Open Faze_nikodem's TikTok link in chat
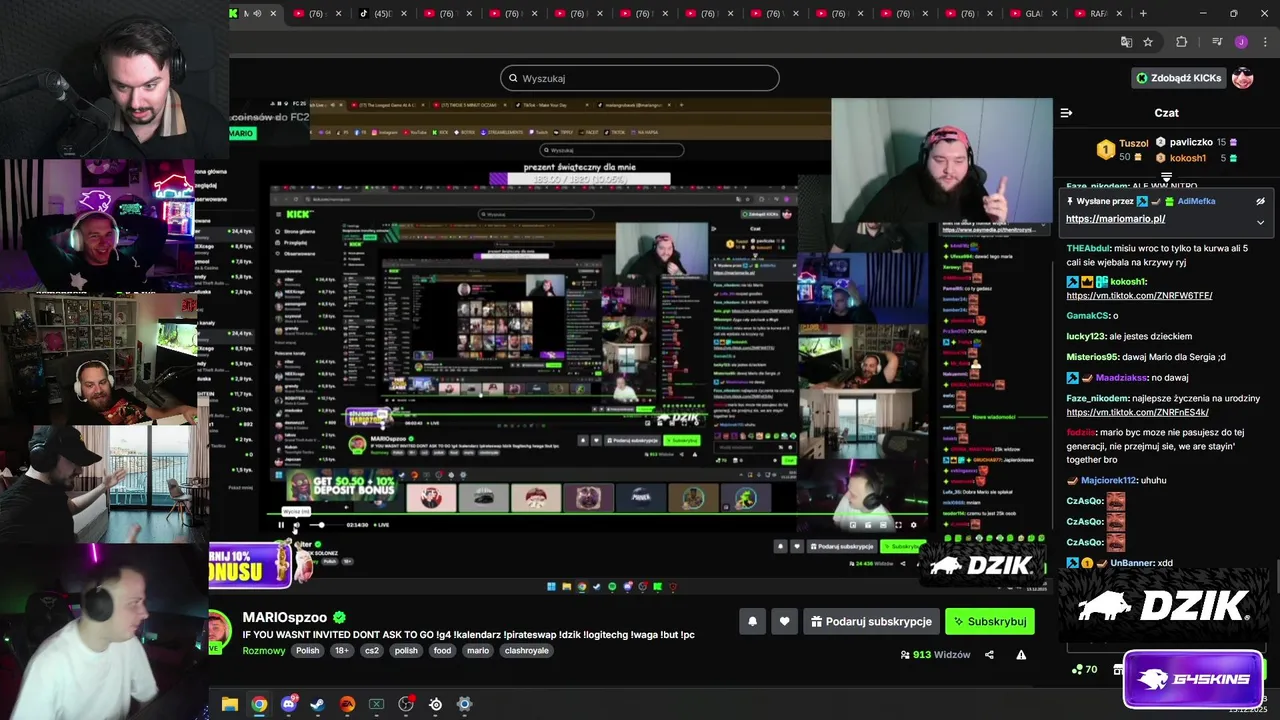The width and height of the screenshot is (1280, 720). 1137,412
